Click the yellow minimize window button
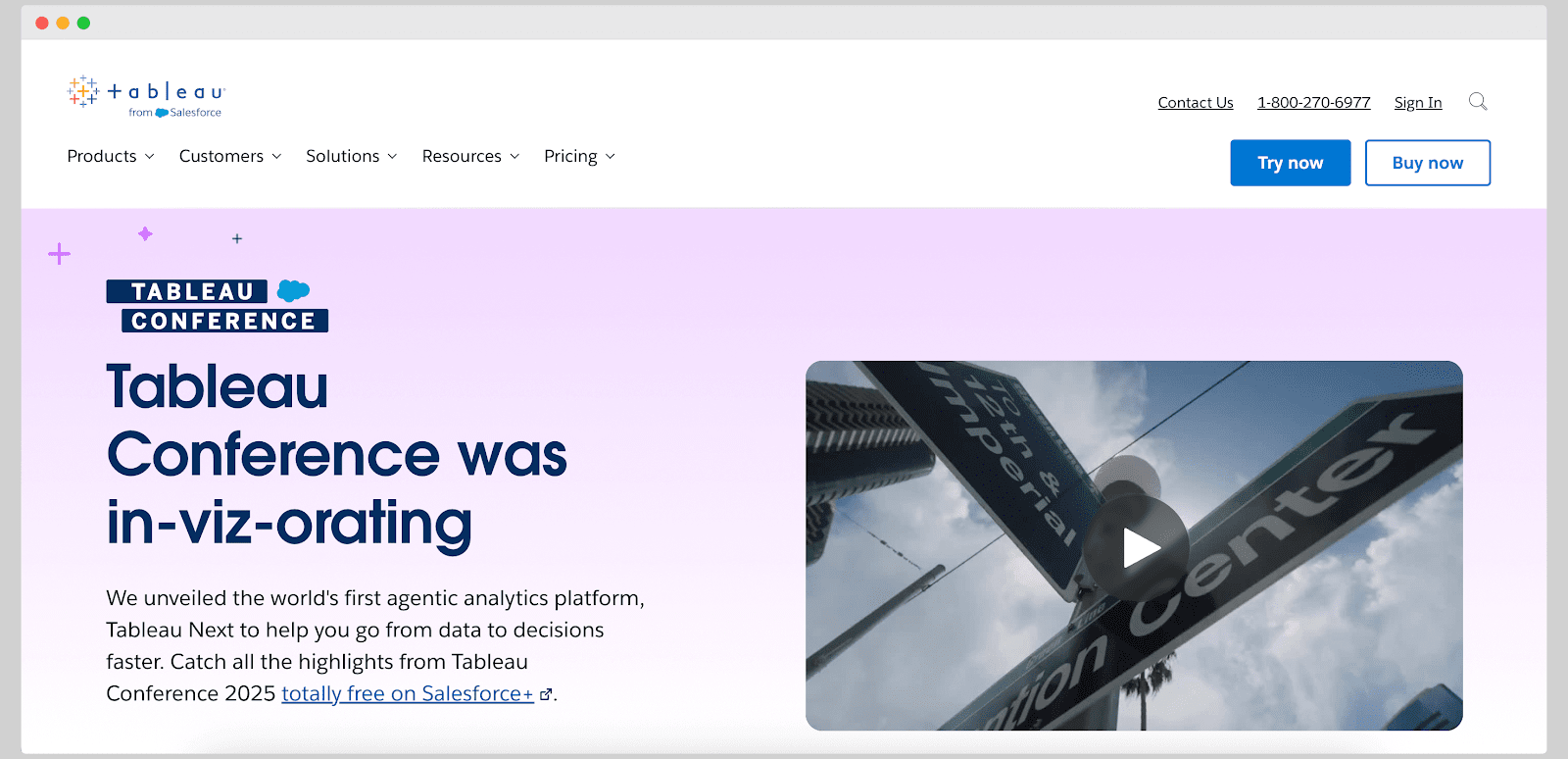Screen dimensions: 1568x759 [x=63, y=23]
